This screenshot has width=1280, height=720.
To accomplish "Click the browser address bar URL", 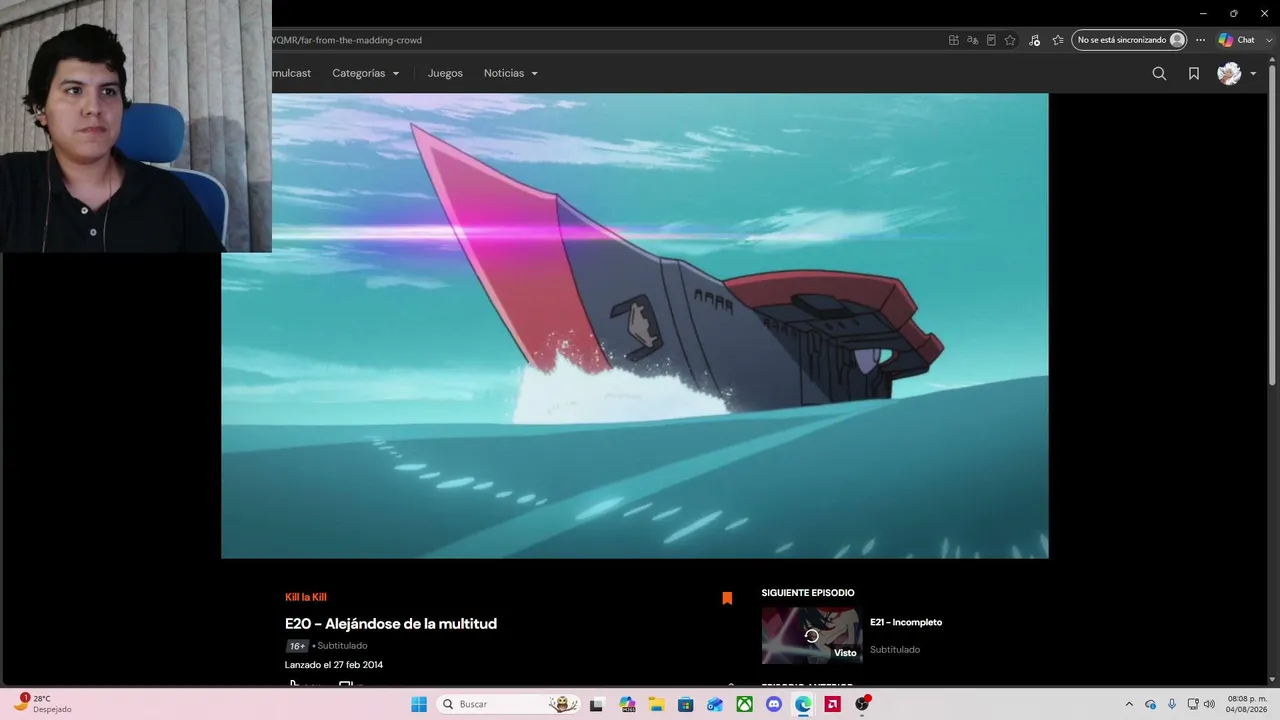I will [347, 40].
